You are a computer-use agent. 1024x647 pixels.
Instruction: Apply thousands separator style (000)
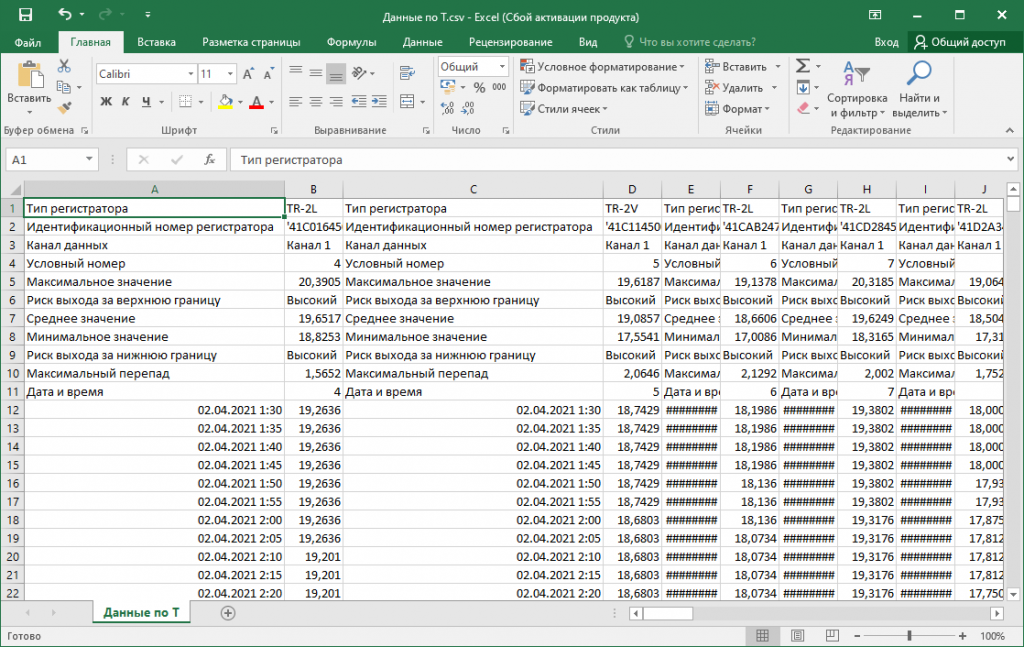coord(499,87)
